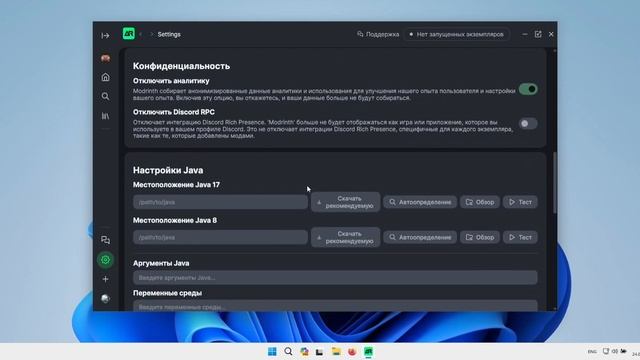Click Тест for Java 17
Screen dimensions: 640x360
[x=520, y=202]
